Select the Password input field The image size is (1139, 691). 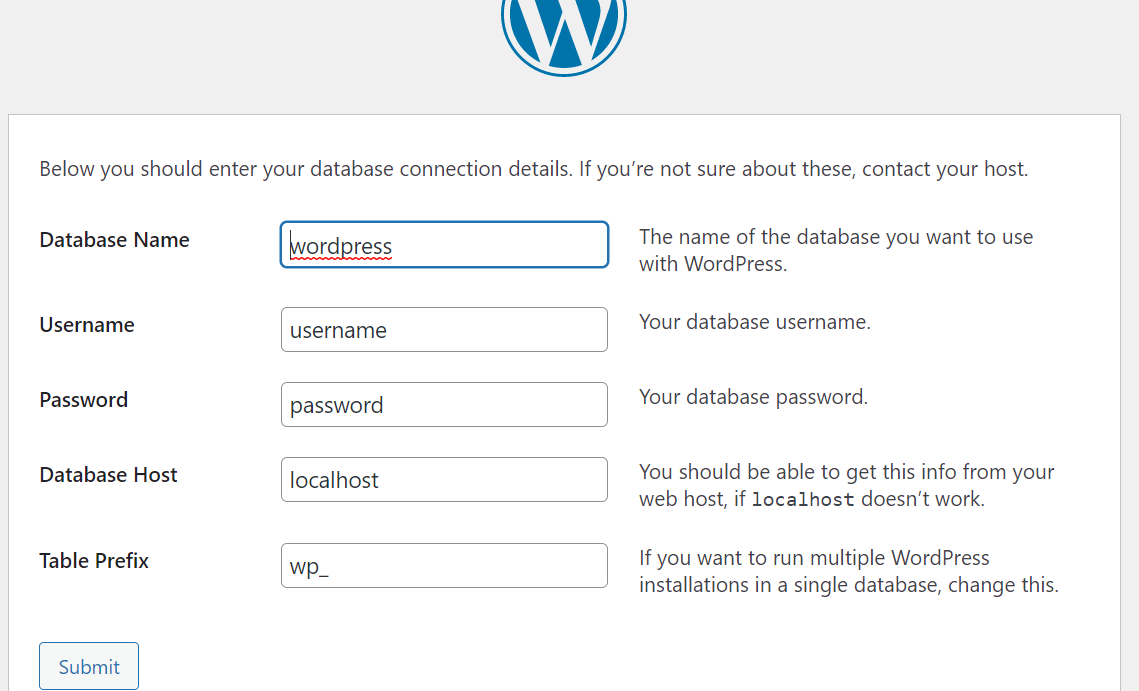tap(444, 405)
